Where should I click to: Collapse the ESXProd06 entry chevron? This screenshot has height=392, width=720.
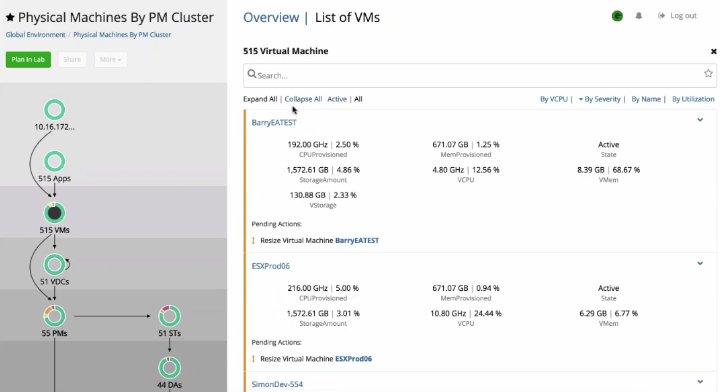[x=700, y=263]
